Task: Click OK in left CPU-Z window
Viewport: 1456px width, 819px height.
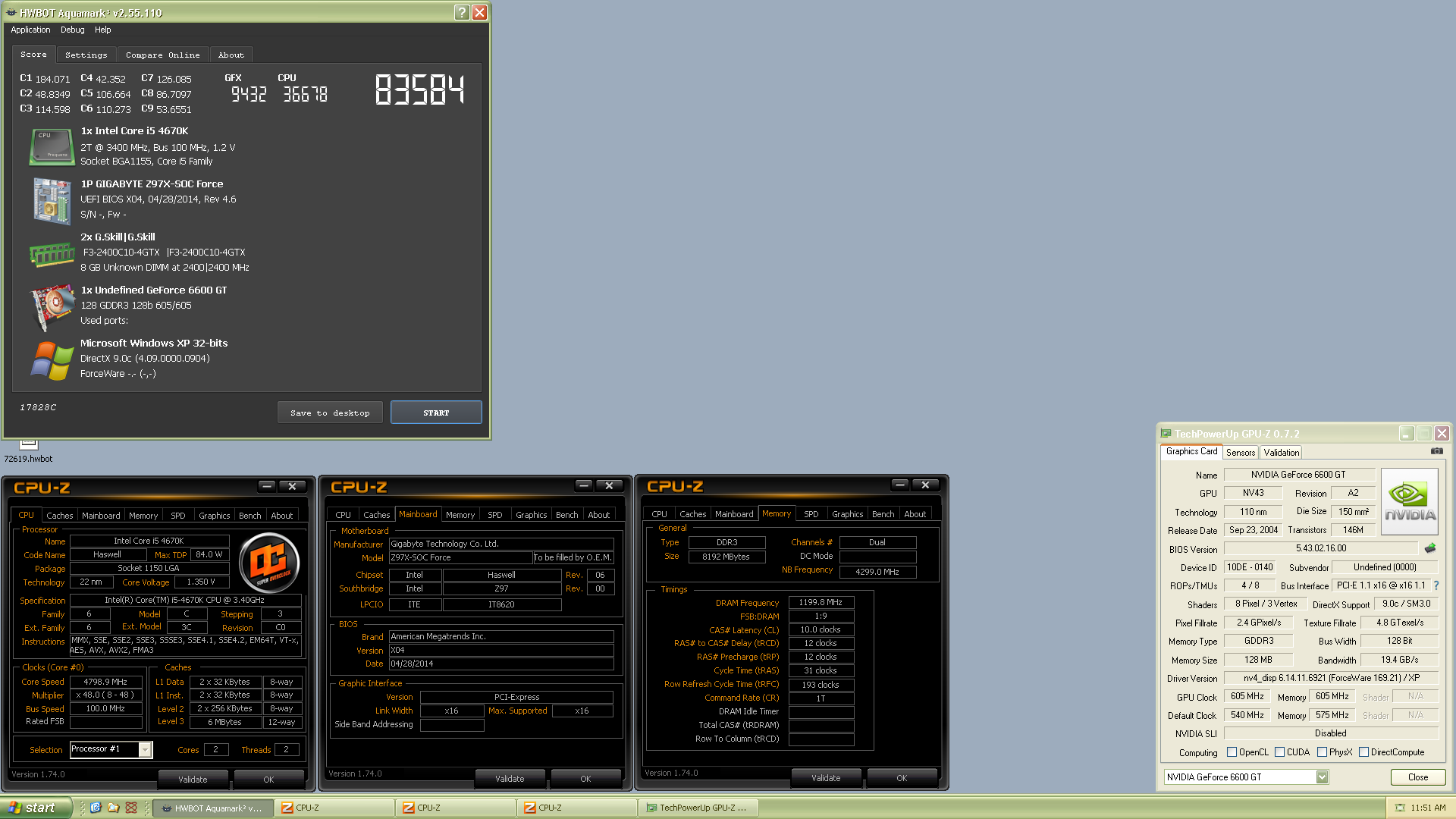Action: click(x=268, y=779)
